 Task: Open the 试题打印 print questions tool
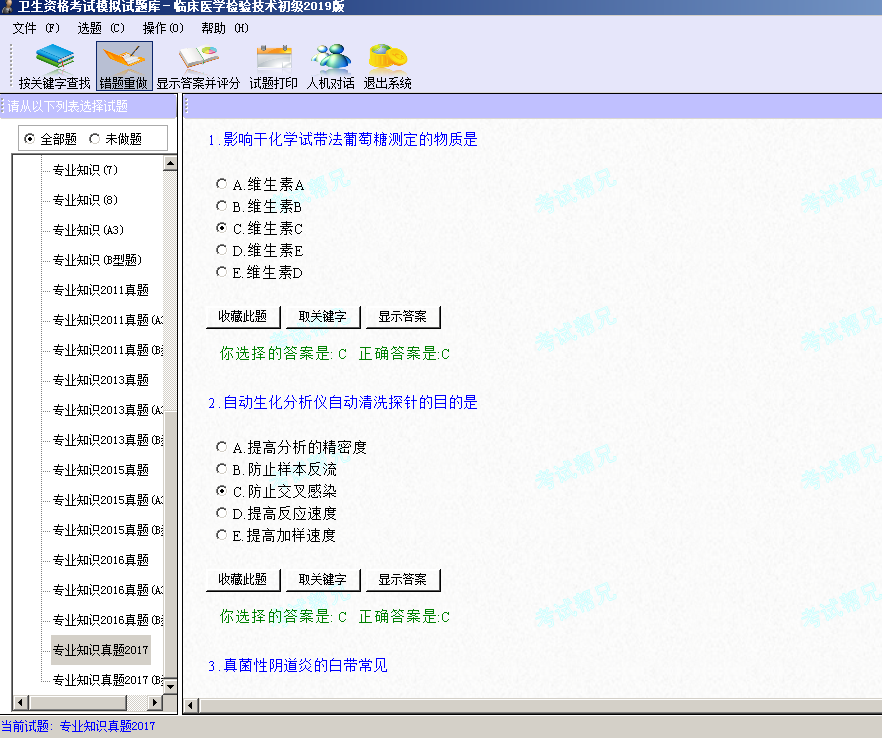(x=273, y=66)
